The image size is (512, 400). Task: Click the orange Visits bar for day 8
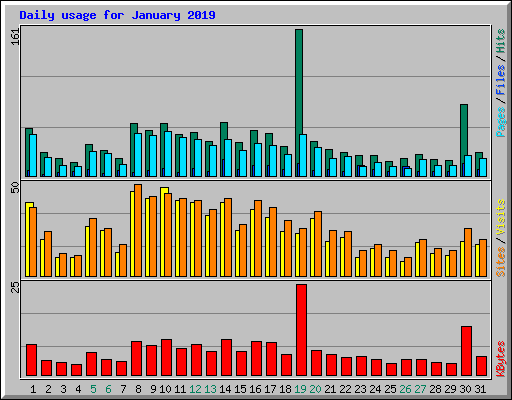138,230
